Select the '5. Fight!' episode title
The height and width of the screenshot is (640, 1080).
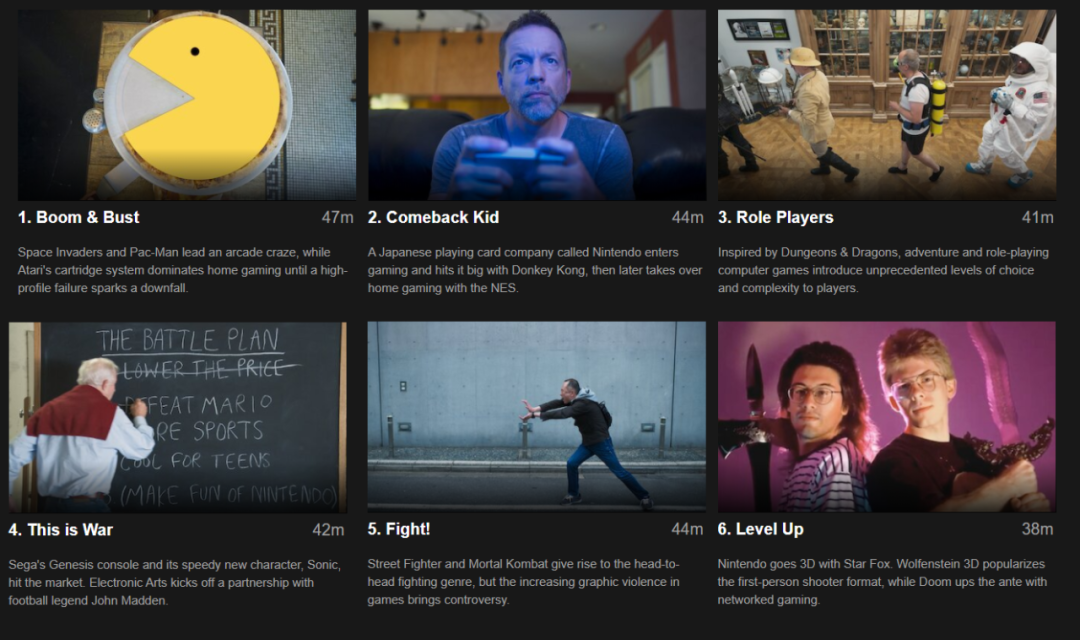(399, 529)
